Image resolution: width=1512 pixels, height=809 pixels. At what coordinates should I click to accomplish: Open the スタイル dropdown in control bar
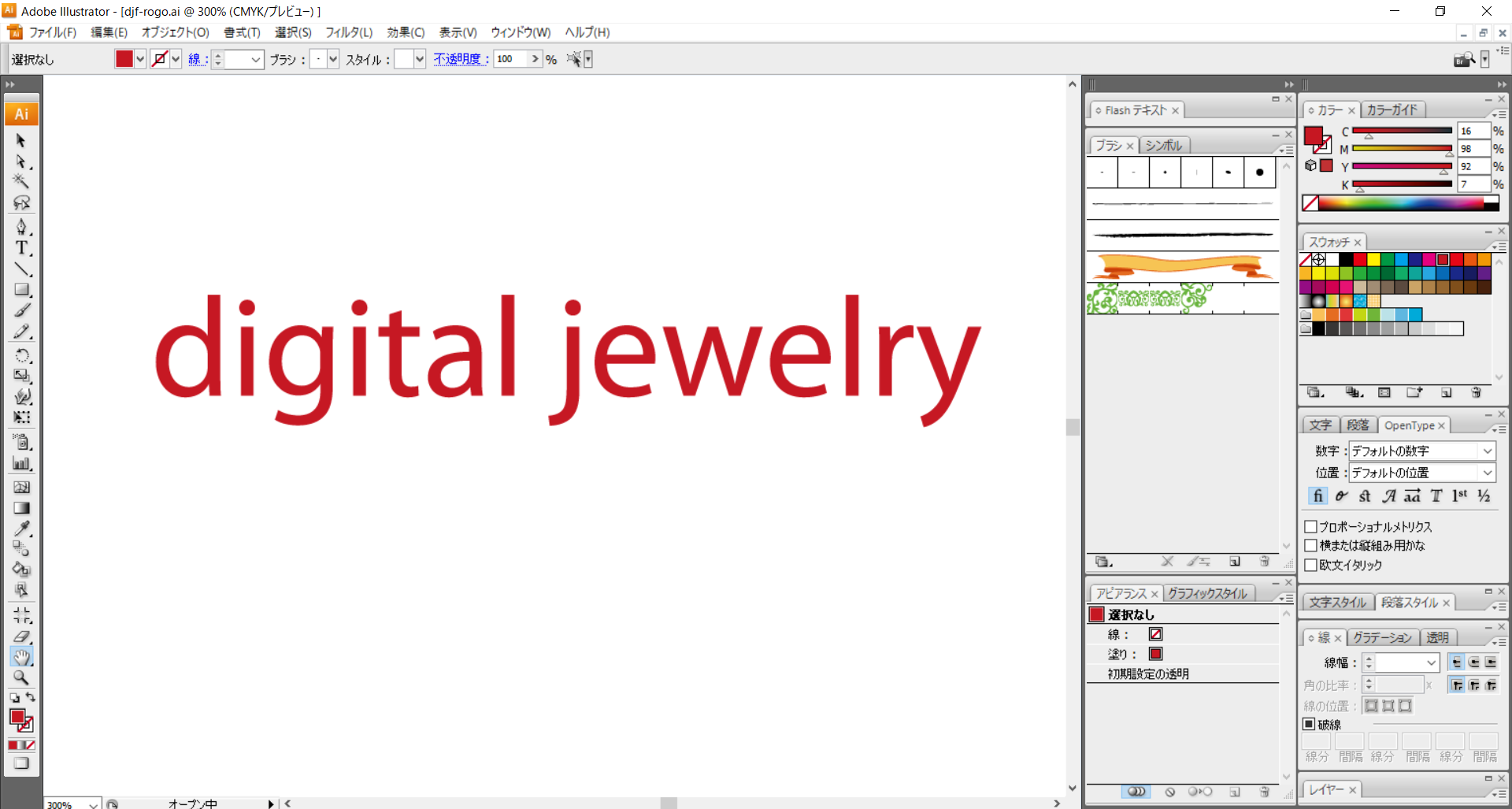pos(420,59)
